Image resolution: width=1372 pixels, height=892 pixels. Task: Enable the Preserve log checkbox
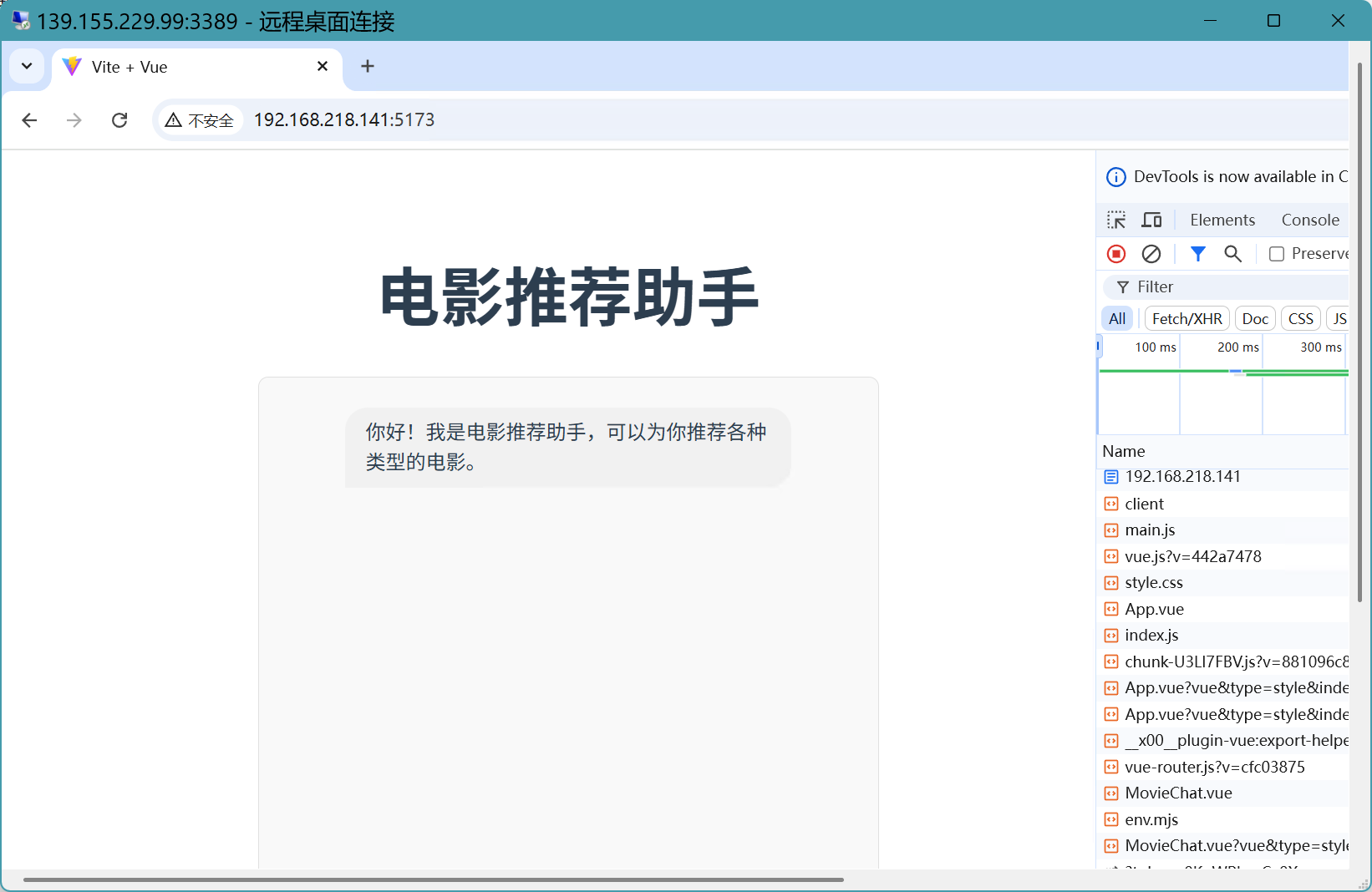(x=1277, y=253)
